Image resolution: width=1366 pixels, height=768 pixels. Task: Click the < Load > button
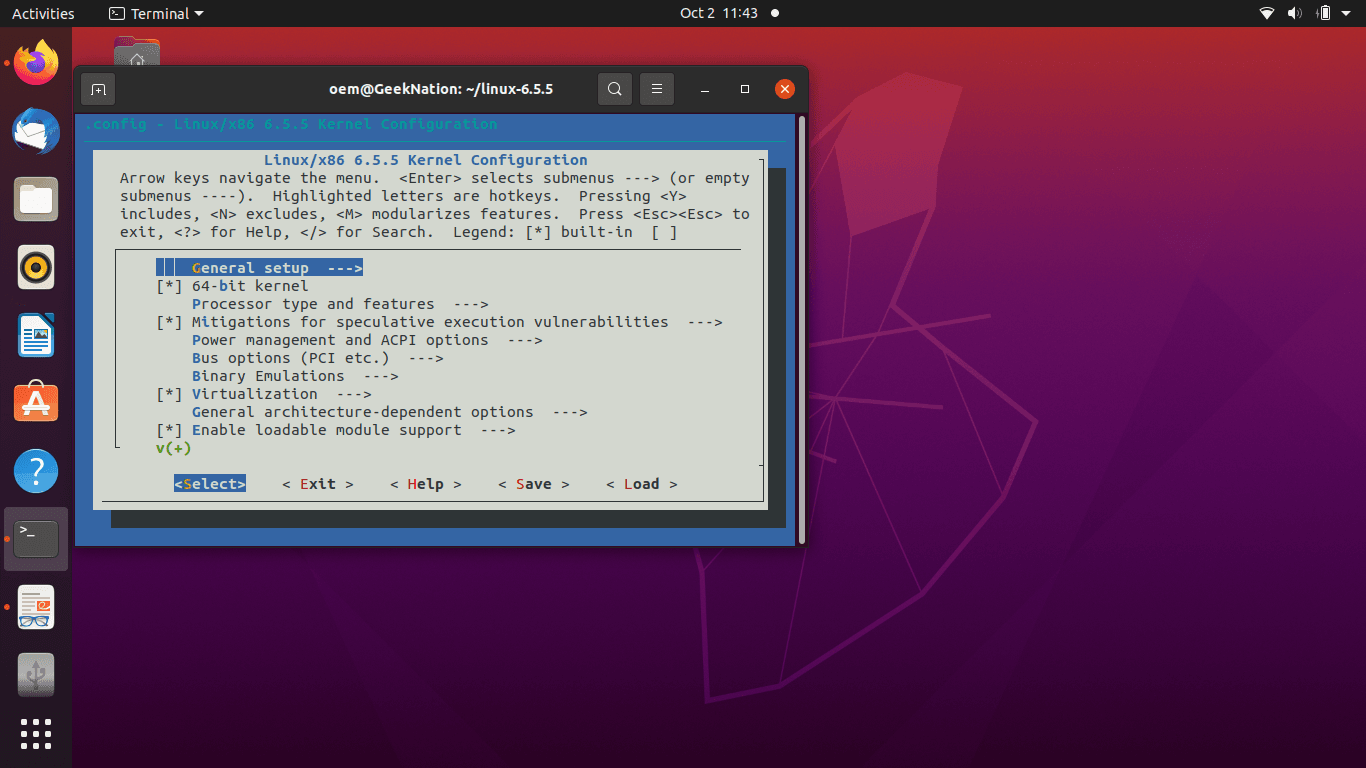pos(642,484)
